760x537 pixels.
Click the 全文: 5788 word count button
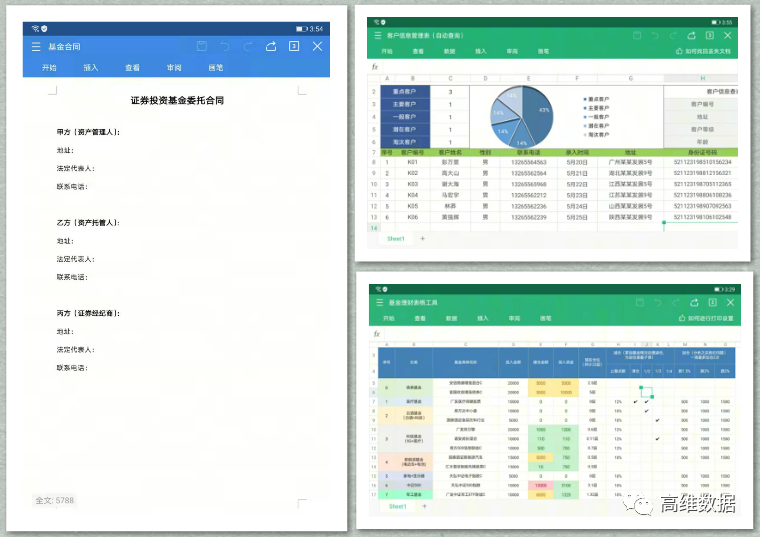click(x=55, y=500)
